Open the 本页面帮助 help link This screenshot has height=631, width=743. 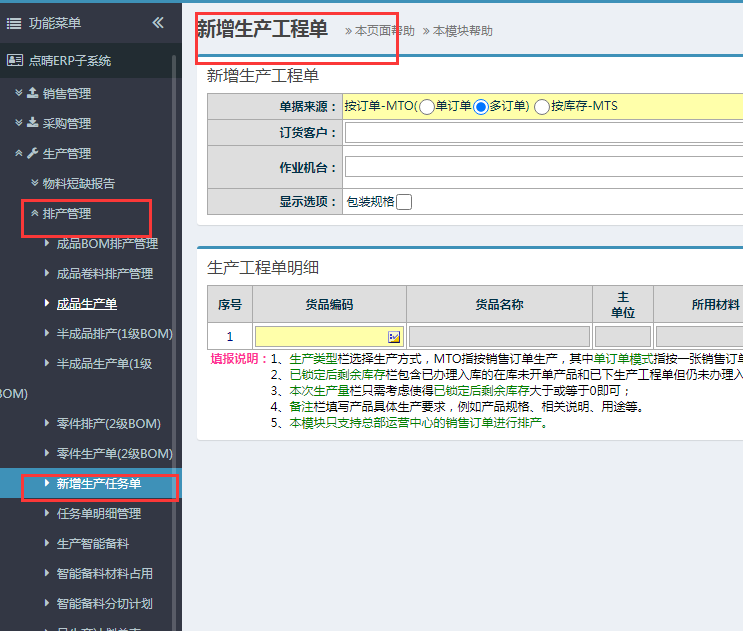click(x=384, y=31)
